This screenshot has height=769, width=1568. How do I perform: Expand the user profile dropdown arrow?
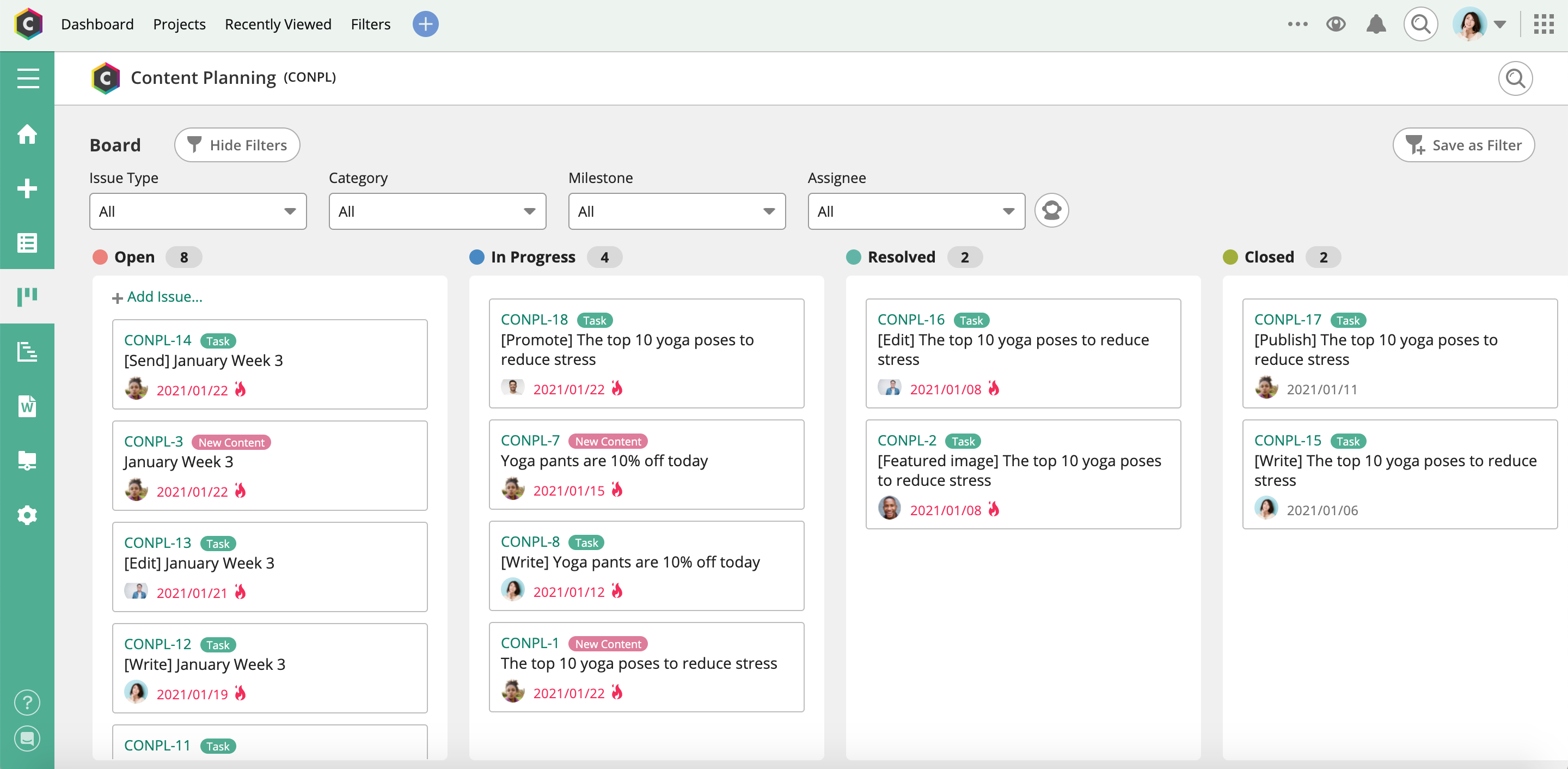1500,25
